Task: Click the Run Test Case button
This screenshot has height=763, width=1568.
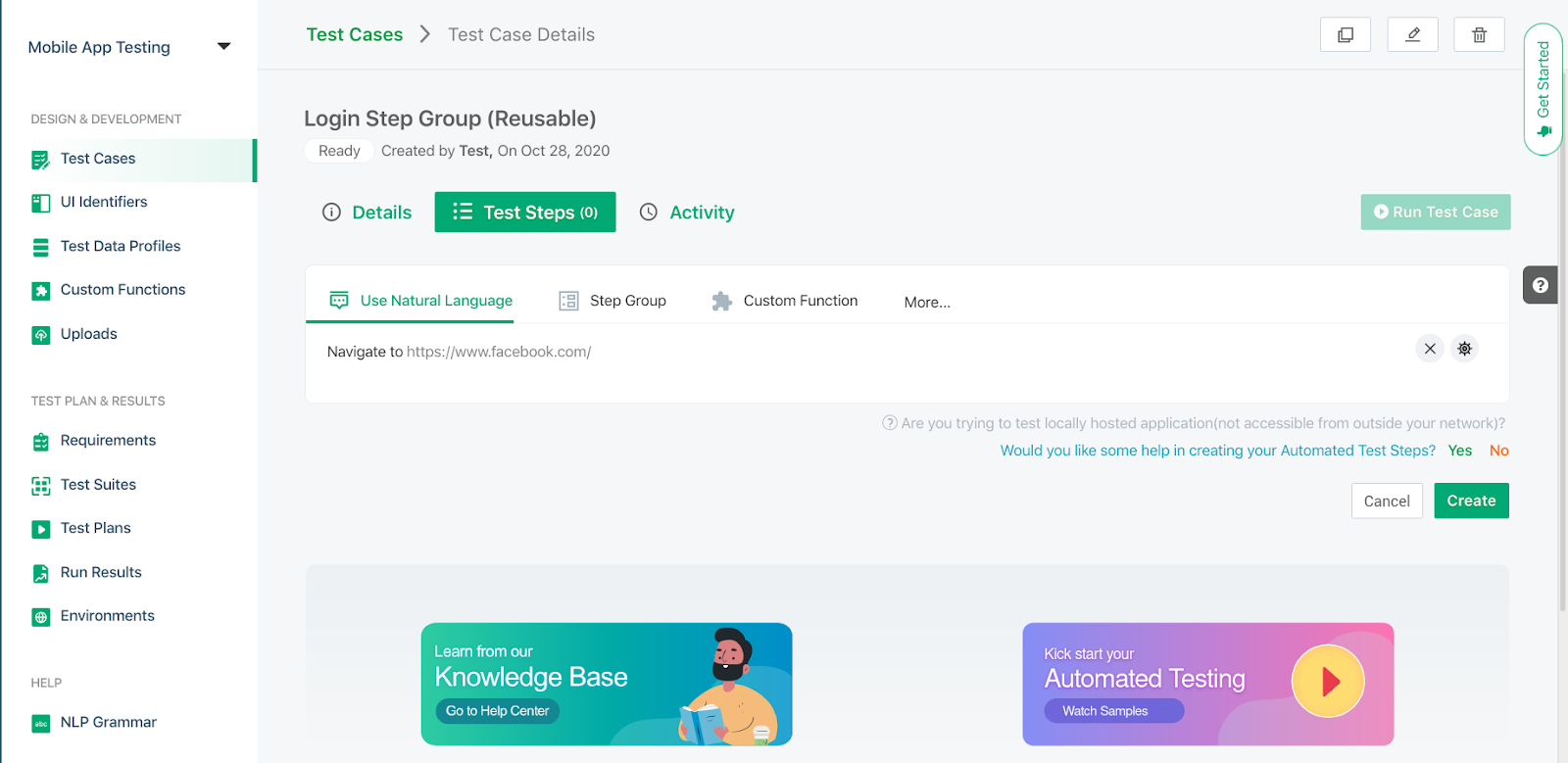Action: tap(1436, 212)
